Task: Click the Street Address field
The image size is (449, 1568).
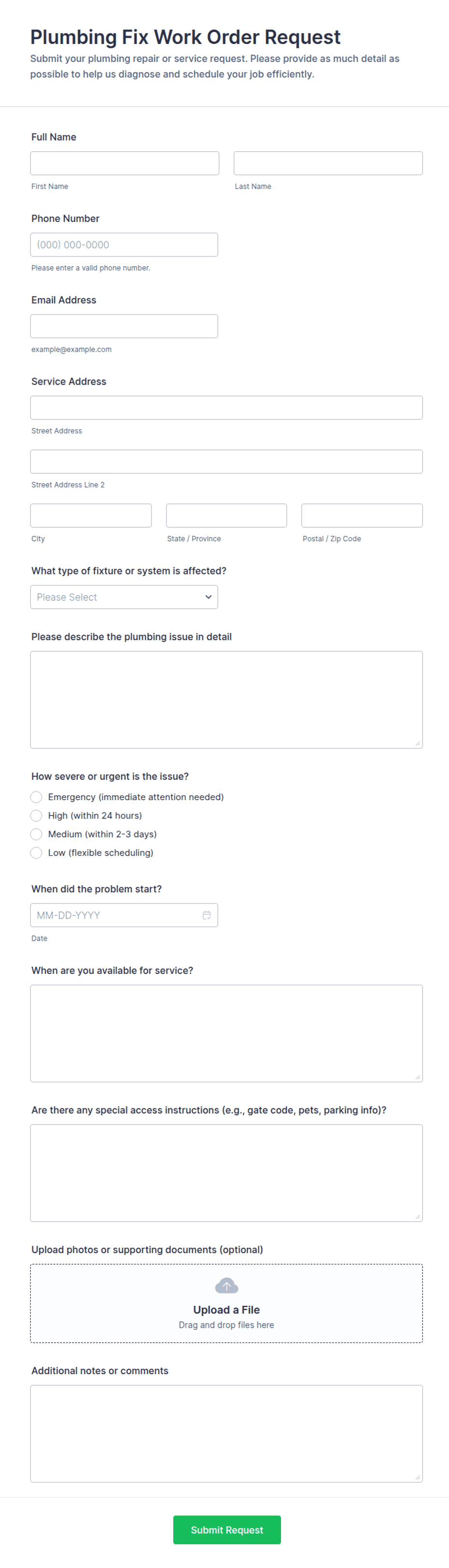Action: point(226,408)
